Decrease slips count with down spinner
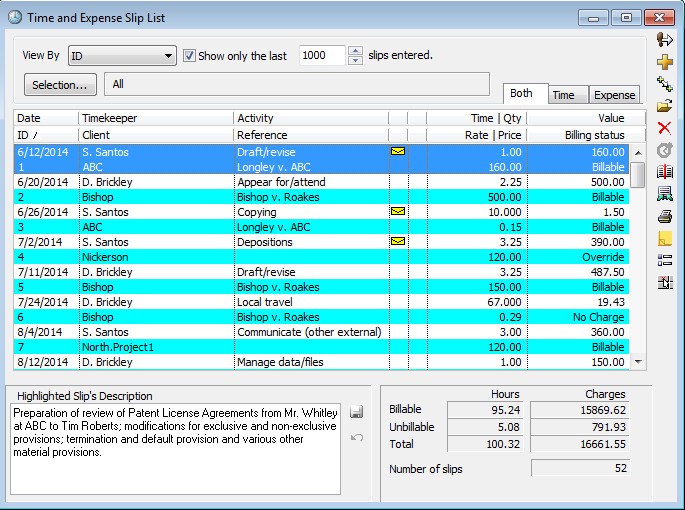 (x=356, y=60)
